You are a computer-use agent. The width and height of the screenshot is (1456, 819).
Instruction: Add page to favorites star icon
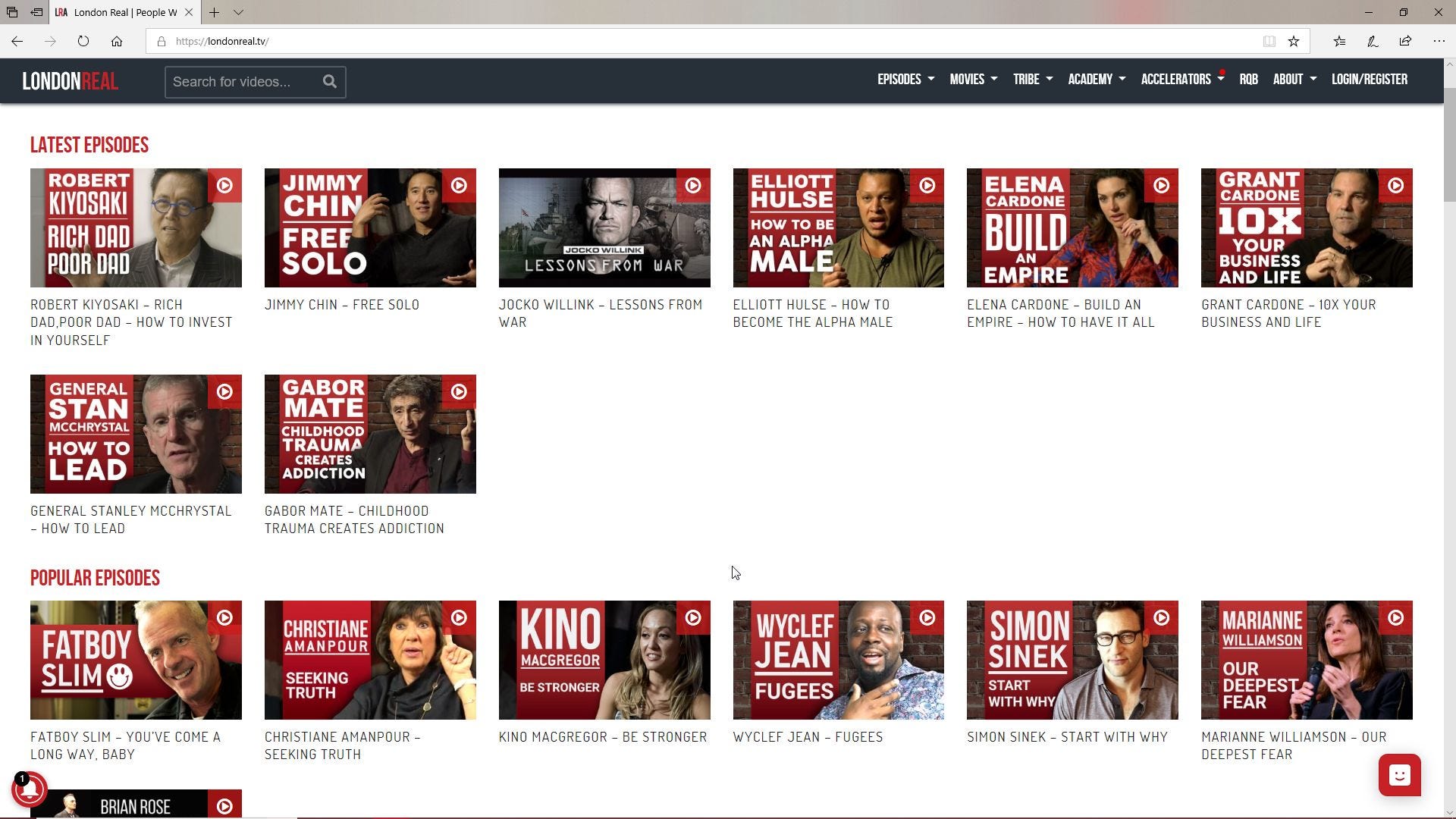pos(1294,41)
